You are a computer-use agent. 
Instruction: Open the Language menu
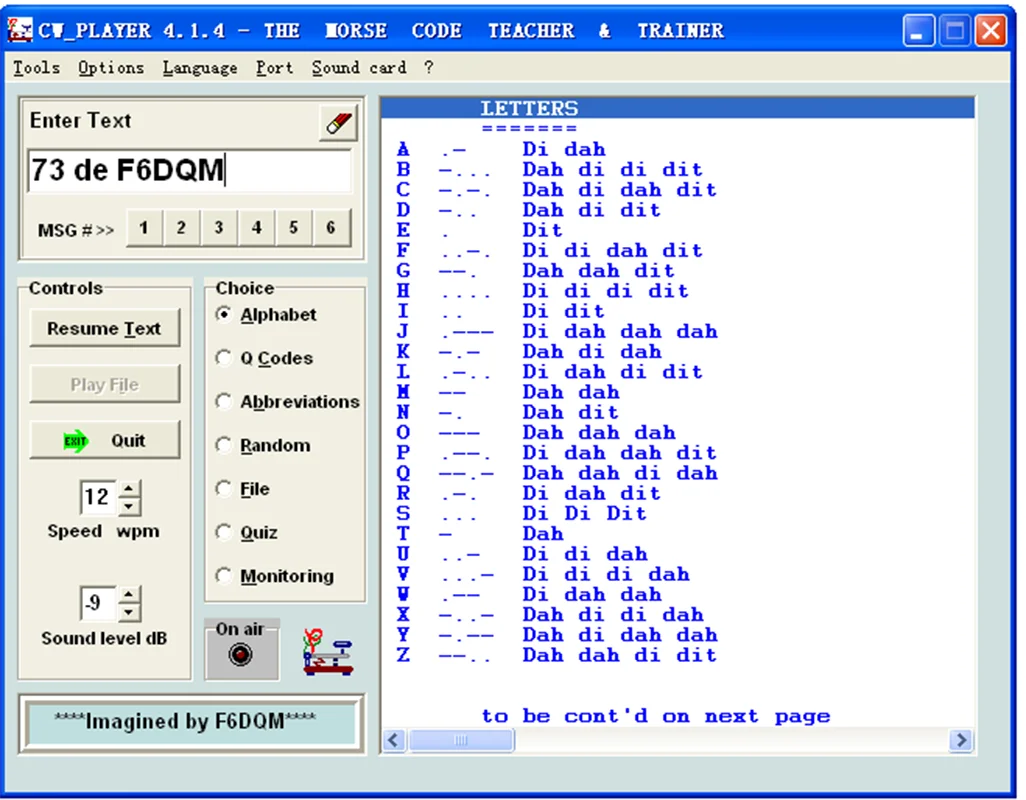200,67
